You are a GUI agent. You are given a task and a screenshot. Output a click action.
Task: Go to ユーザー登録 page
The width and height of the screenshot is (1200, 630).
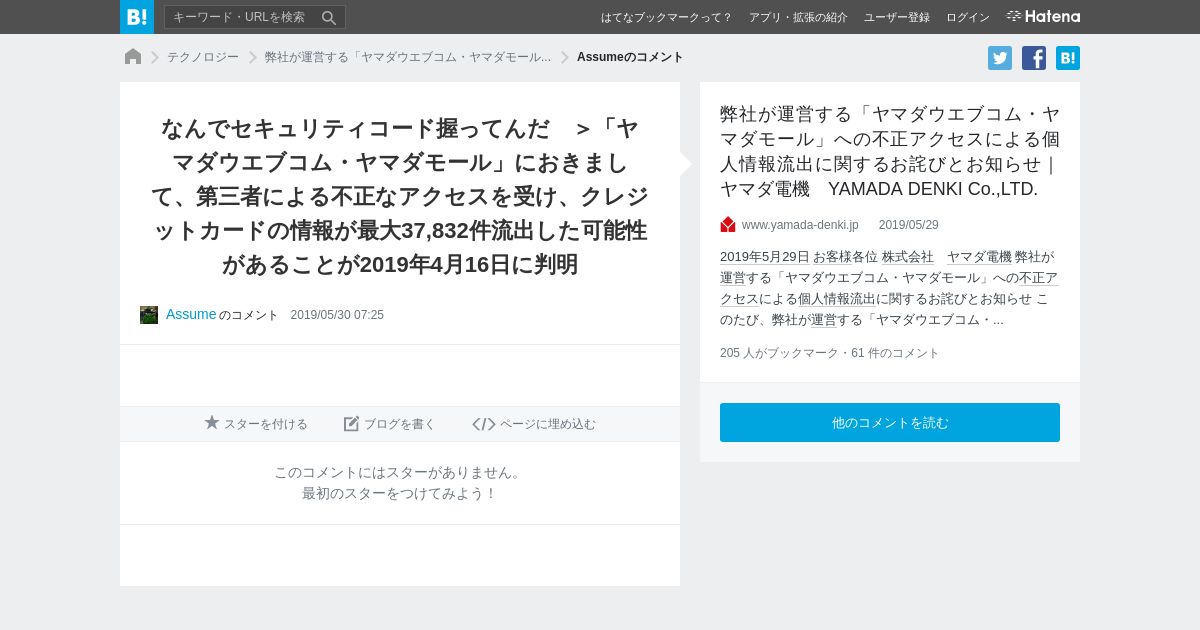(x=897, y=17)
